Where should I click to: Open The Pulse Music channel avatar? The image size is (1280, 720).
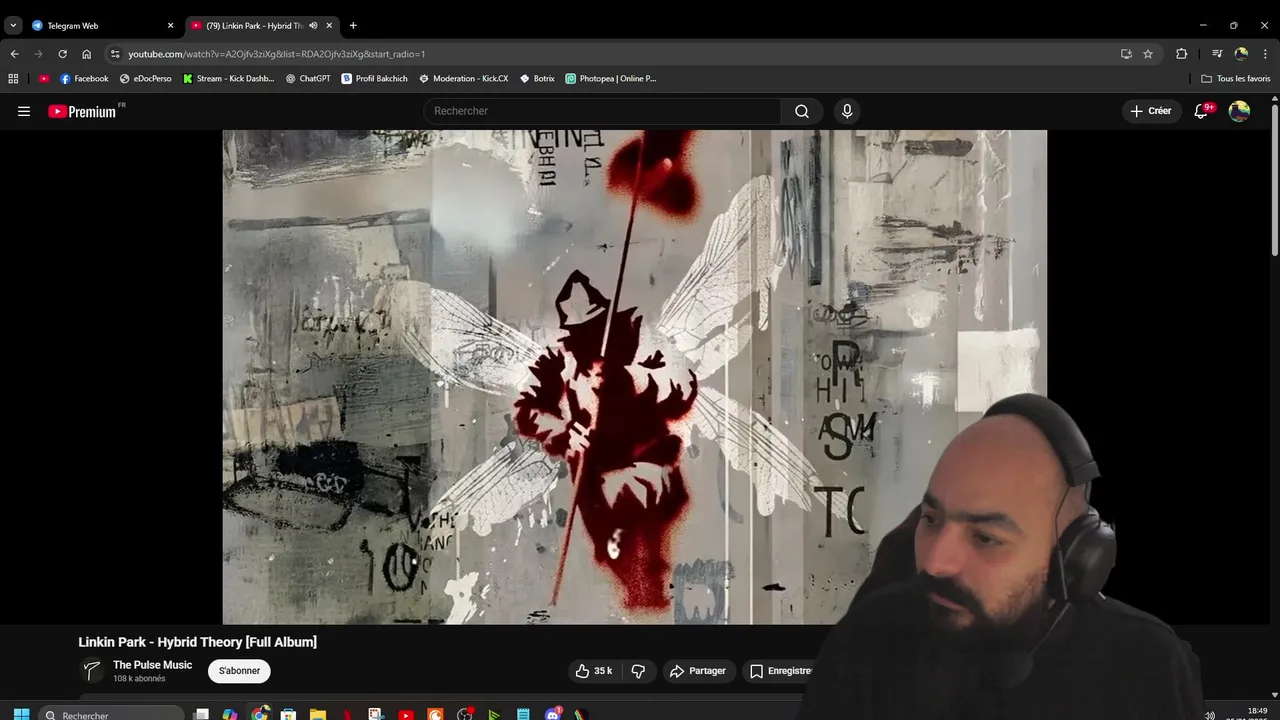(x=92, y=671)
